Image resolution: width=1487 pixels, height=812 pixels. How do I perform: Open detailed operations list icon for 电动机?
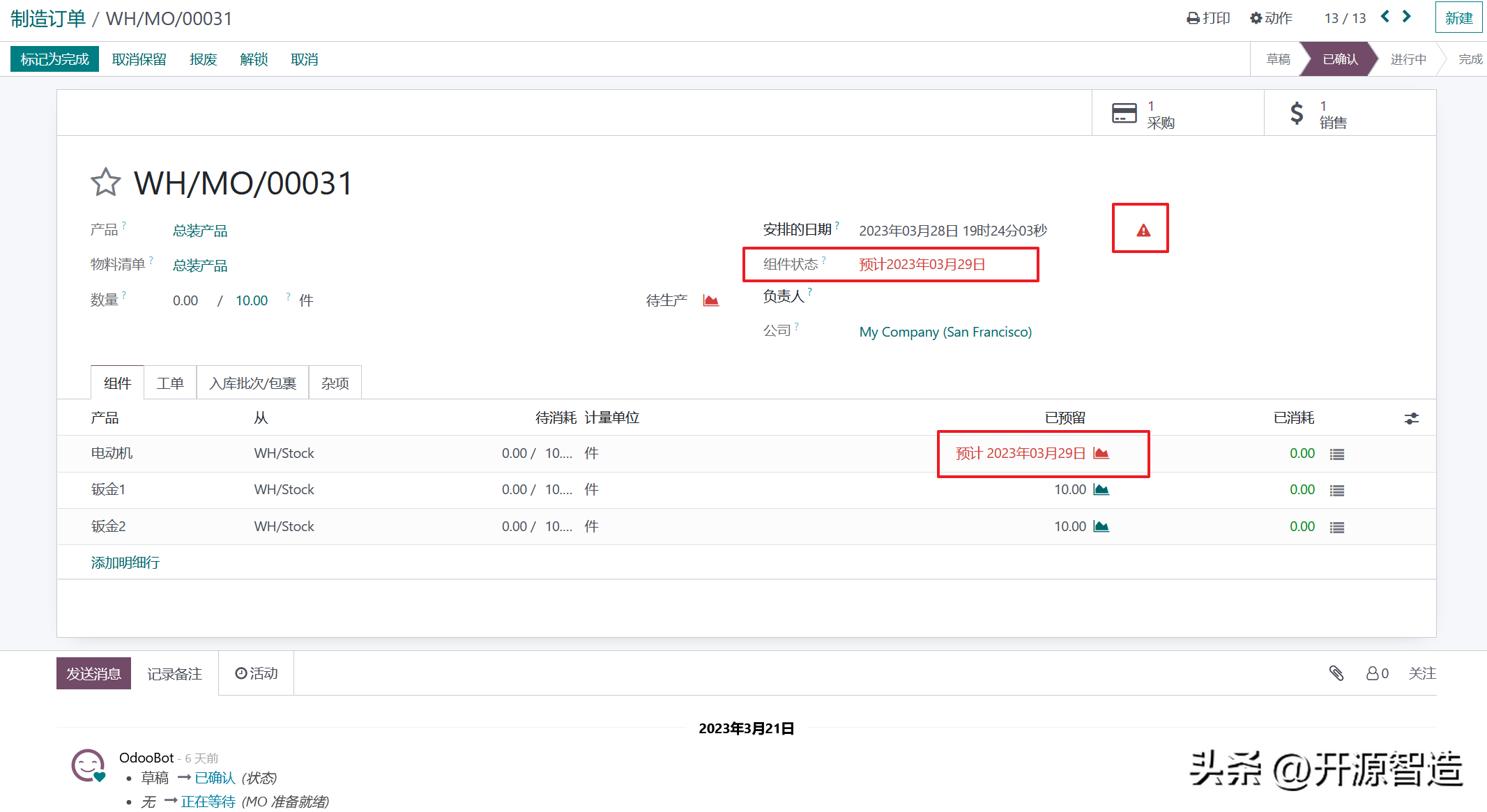click(x=1336, y=454)
